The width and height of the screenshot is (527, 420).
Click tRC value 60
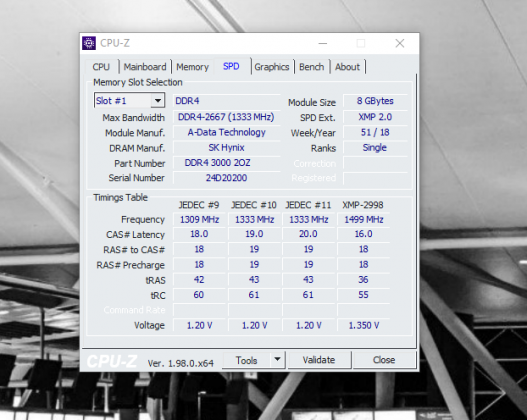tap(199, 295)
